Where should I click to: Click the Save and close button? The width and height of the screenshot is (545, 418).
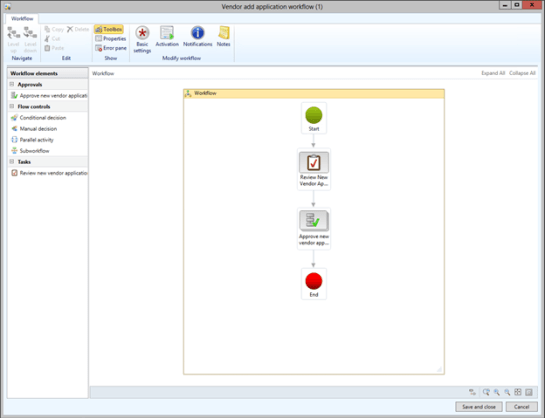click(x=479, y=407)
